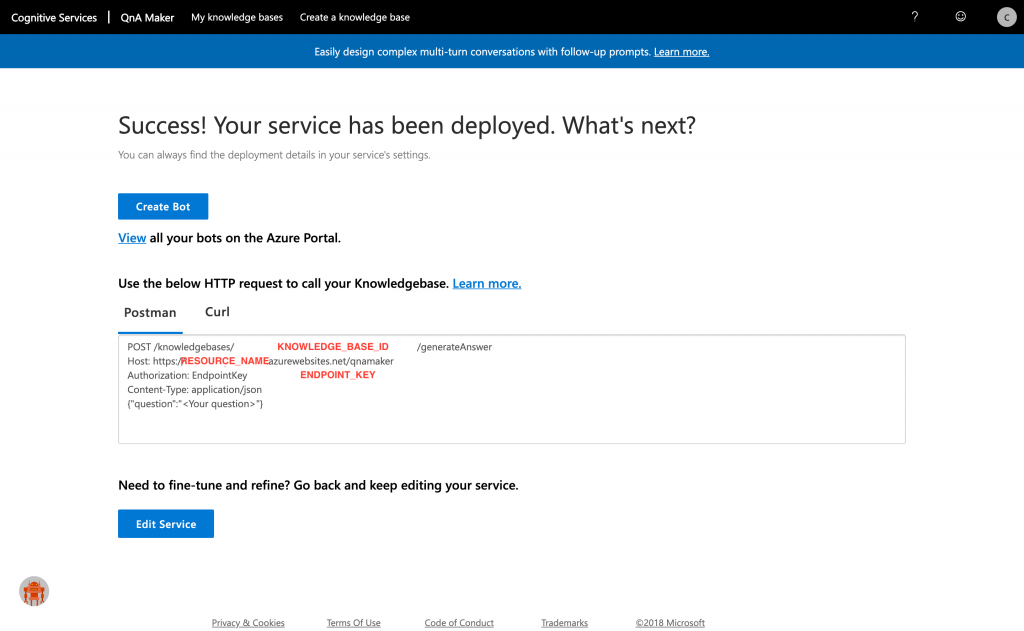
Task: Click the 'Host: https://' request line
Action: pos(260,361)
